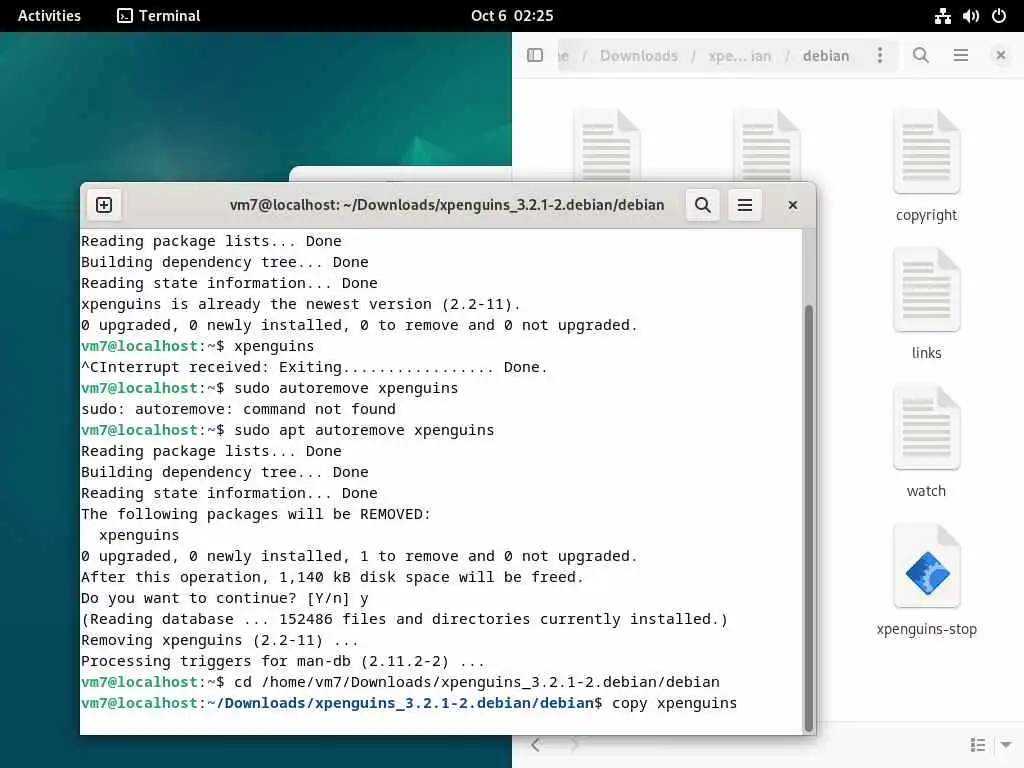Open a new terminal tab
This screenshot has width=1024, height=768.
coord(104,205)
